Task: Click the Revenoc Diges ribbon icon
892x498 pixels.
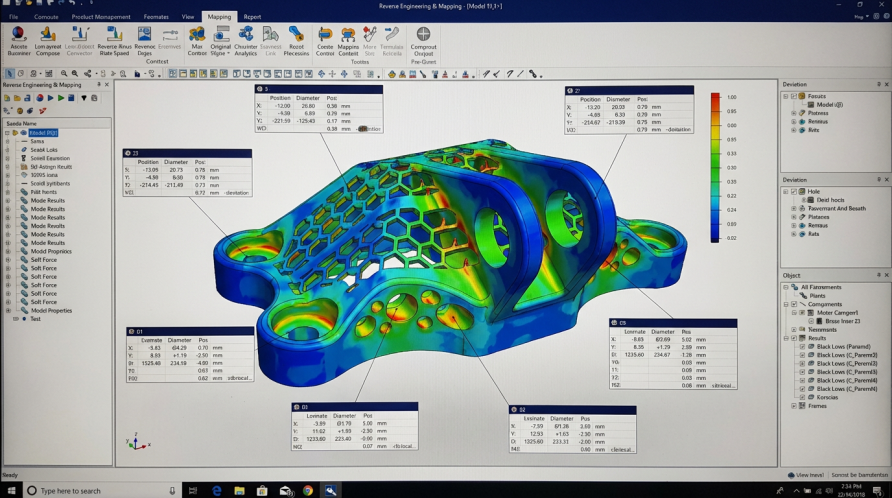Action: point(144,34)
